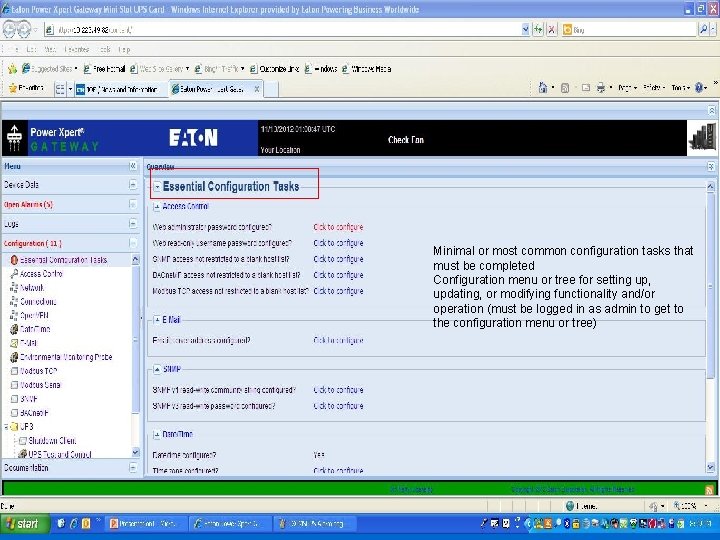Image resolution: width=720 pixels, height=540 pixels.
Task: Configure the Web administrator password link
Action: coord(338,227)
